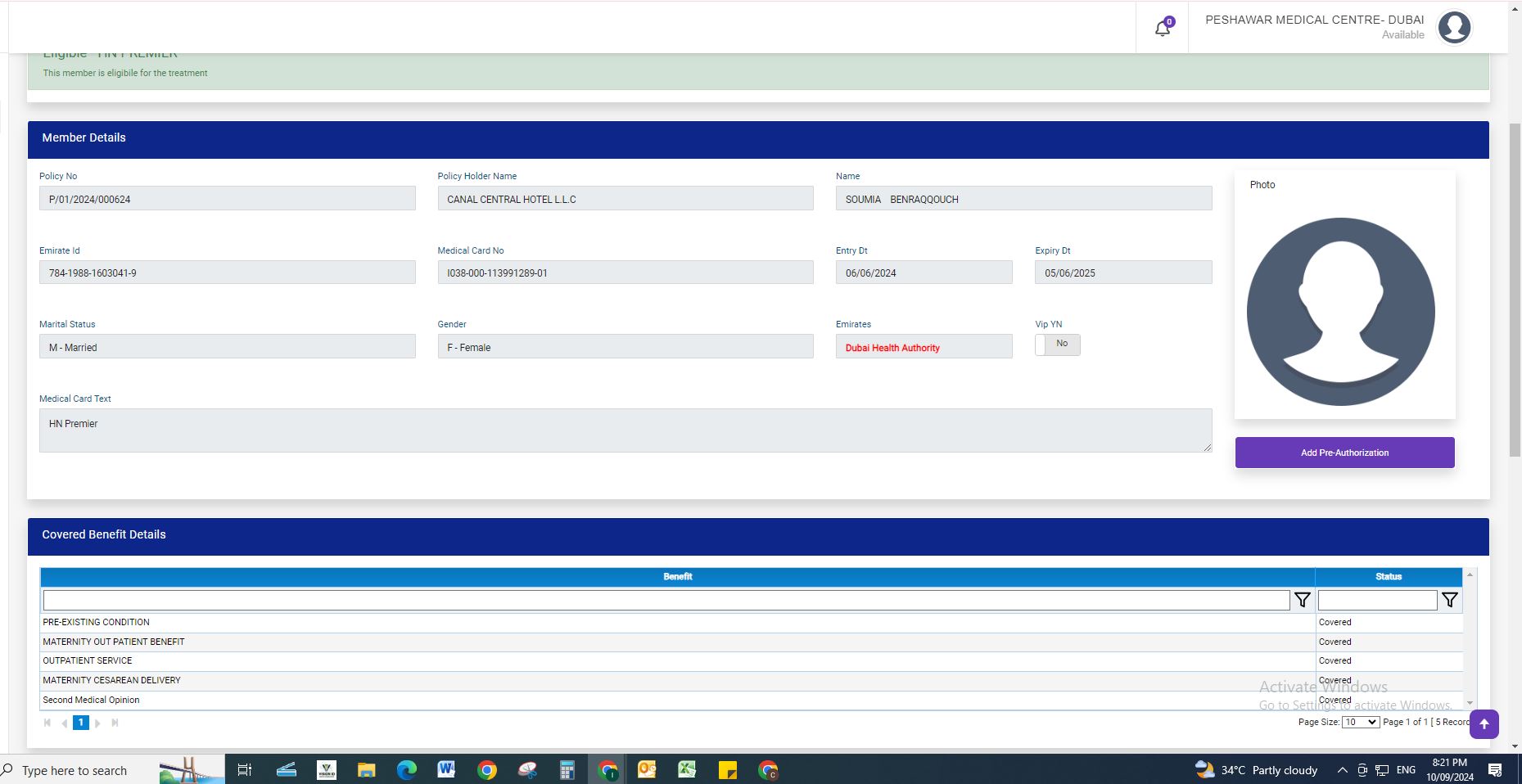Toggle the Vip YN switch
This screenshot has height=784, width=1522.
point(1057,345)
